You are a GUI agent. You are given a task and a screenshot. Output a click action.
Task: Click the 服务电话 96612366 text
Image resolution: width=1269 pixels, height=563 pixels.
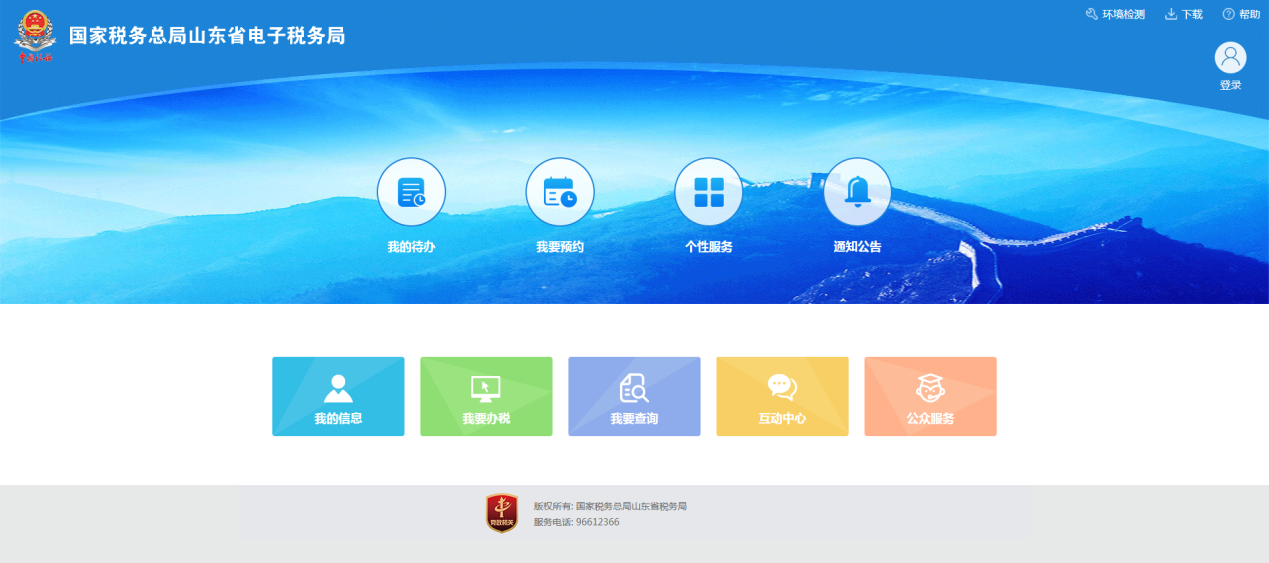click(x=576, y=522)
